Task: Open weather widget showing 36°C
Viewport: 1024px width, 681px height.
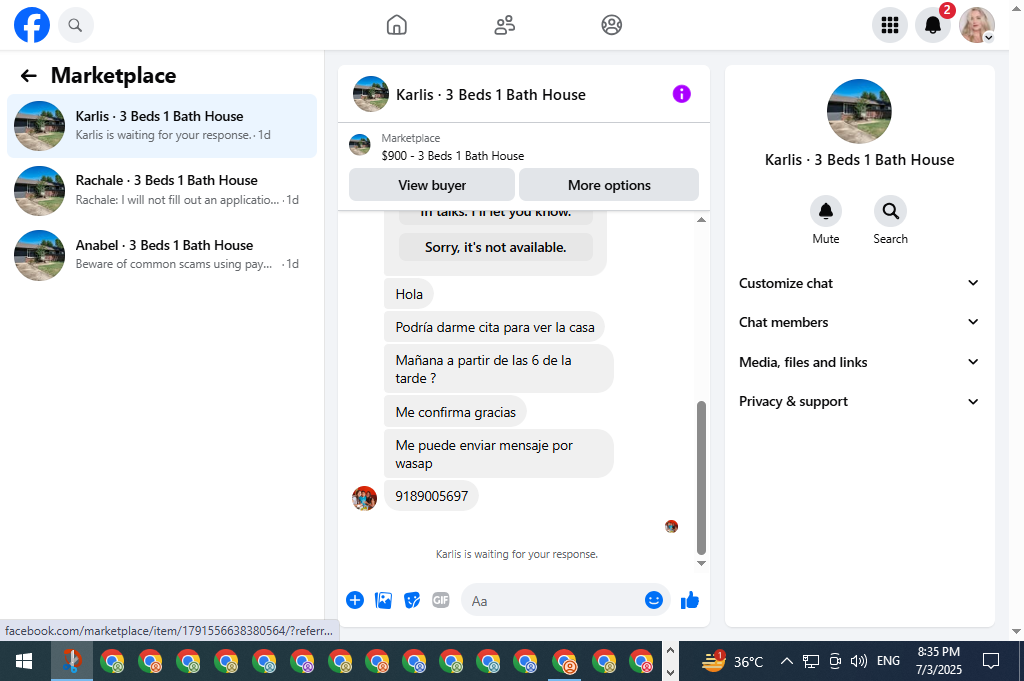Action: pos(731,661)
